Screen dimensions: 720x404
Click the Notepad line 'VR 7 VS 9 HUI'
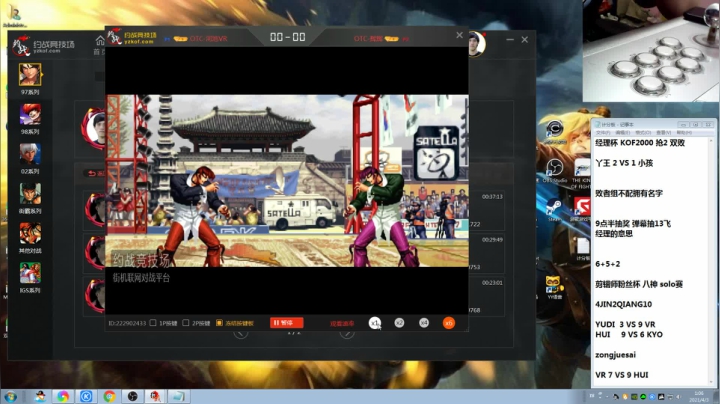tap(622, 375)
